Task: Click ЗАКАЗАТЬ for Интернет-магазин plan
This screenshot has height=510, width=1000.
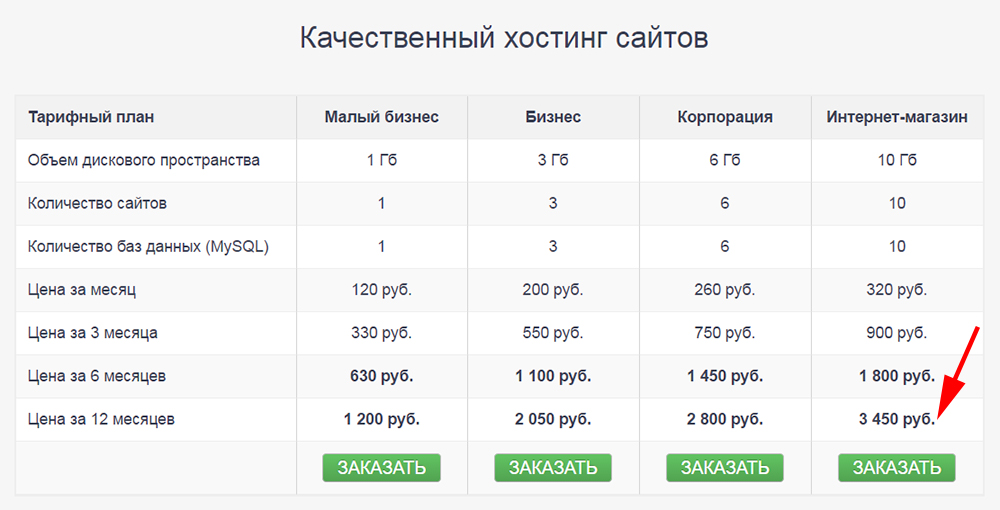Action: pyautogui.click(x=897, y=467)
